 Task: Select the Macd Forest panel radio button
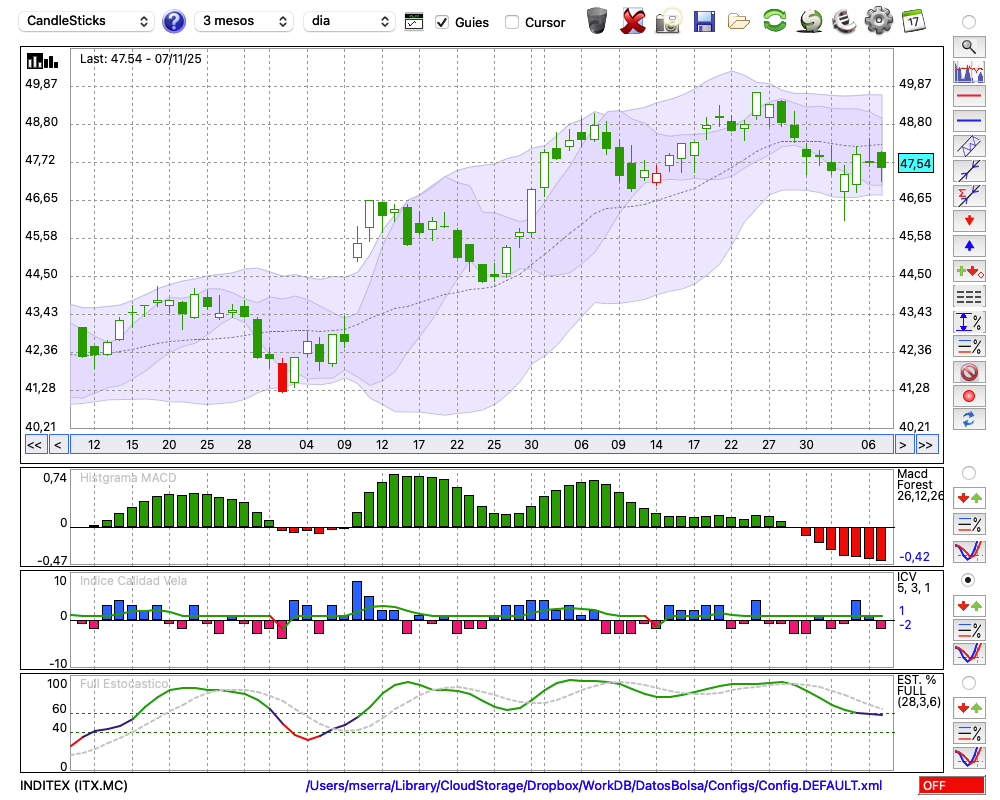(x=968, y=472)
